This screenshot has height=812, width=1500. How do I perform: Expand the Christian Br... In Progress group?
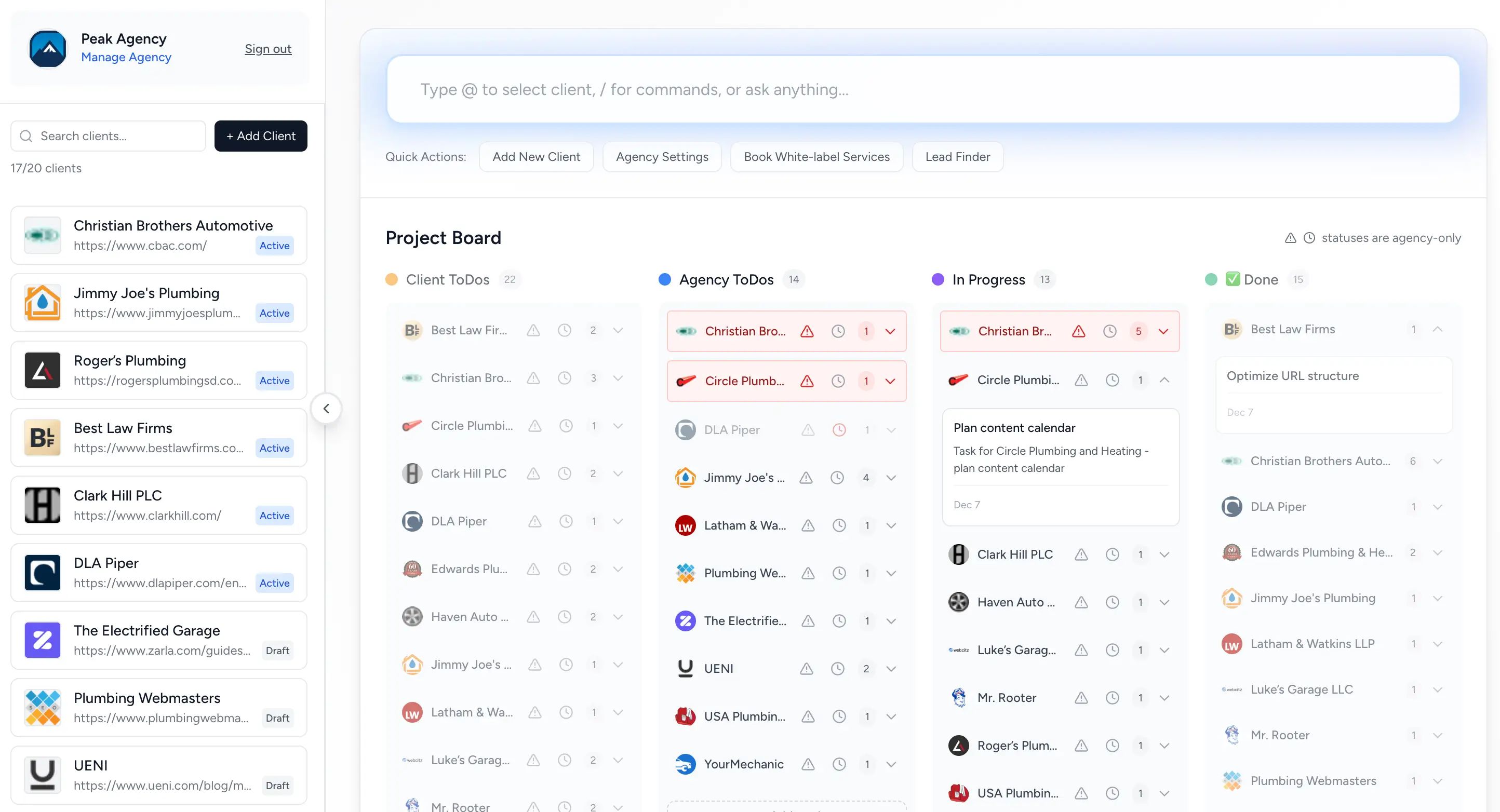tap(1163, 331)
